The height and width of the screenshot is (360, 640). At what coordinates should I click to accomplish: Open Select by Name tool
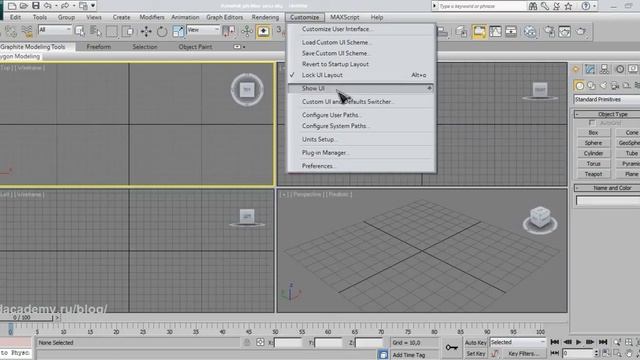click(96, 31)
